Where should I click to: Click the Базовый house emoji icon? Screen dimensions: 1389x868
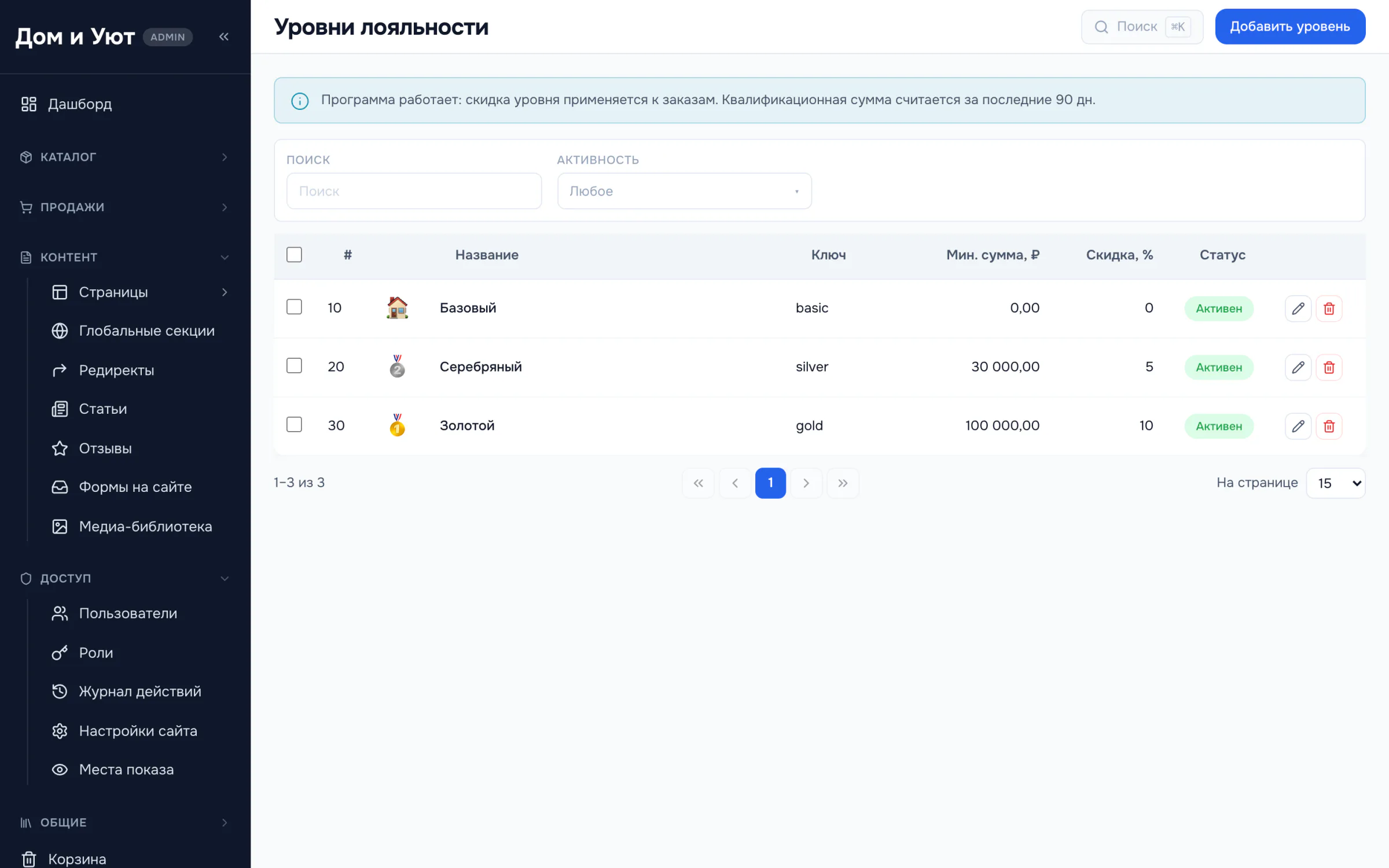coord(397,308)
